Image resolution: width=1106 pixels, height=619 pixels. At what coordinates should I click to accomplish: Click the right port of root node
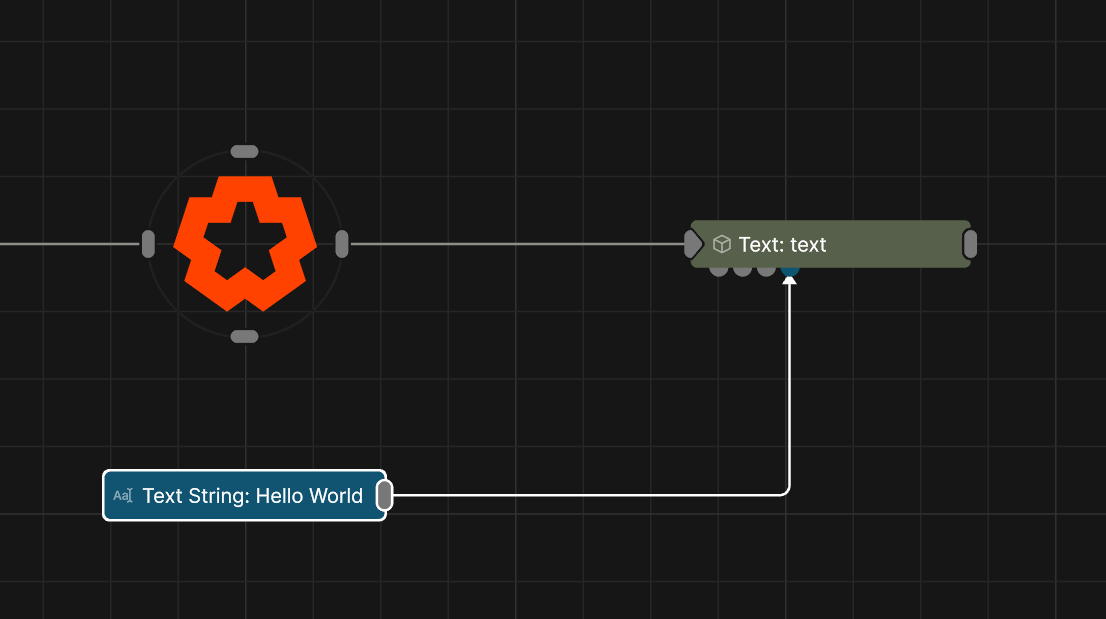(x=342, y=244)
